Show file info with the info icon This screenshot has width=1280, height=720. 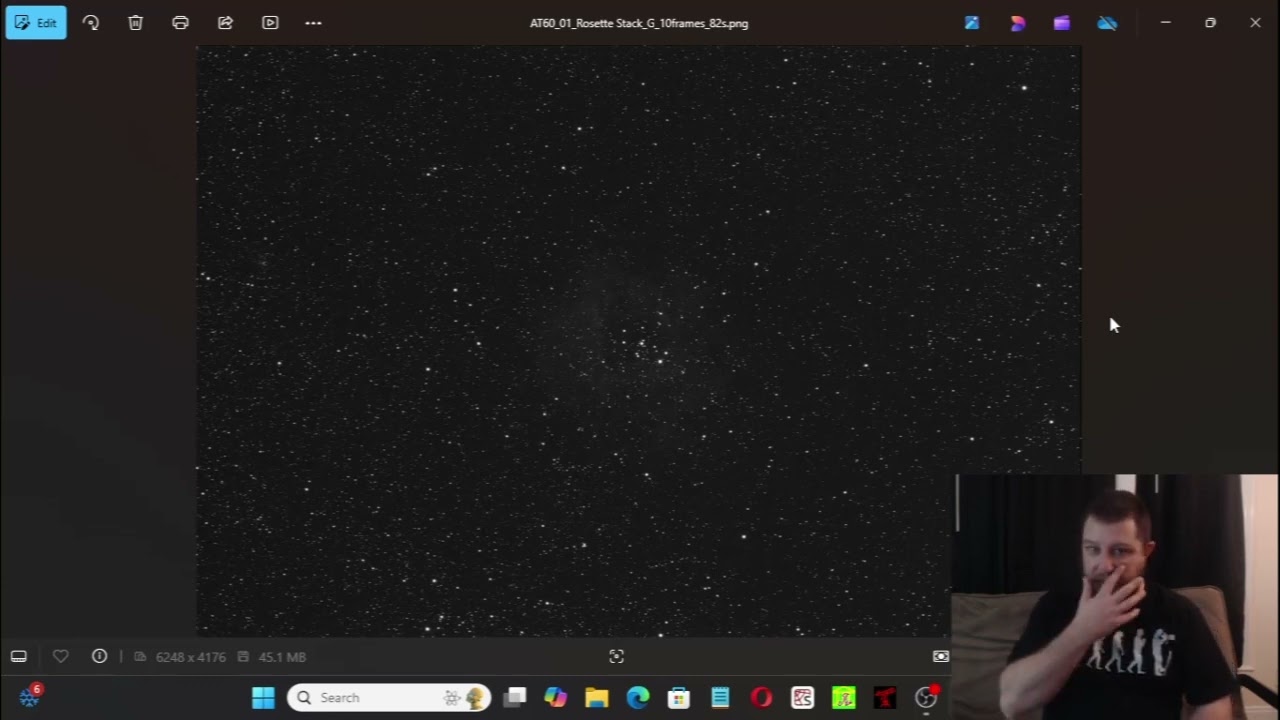(99, 657)
